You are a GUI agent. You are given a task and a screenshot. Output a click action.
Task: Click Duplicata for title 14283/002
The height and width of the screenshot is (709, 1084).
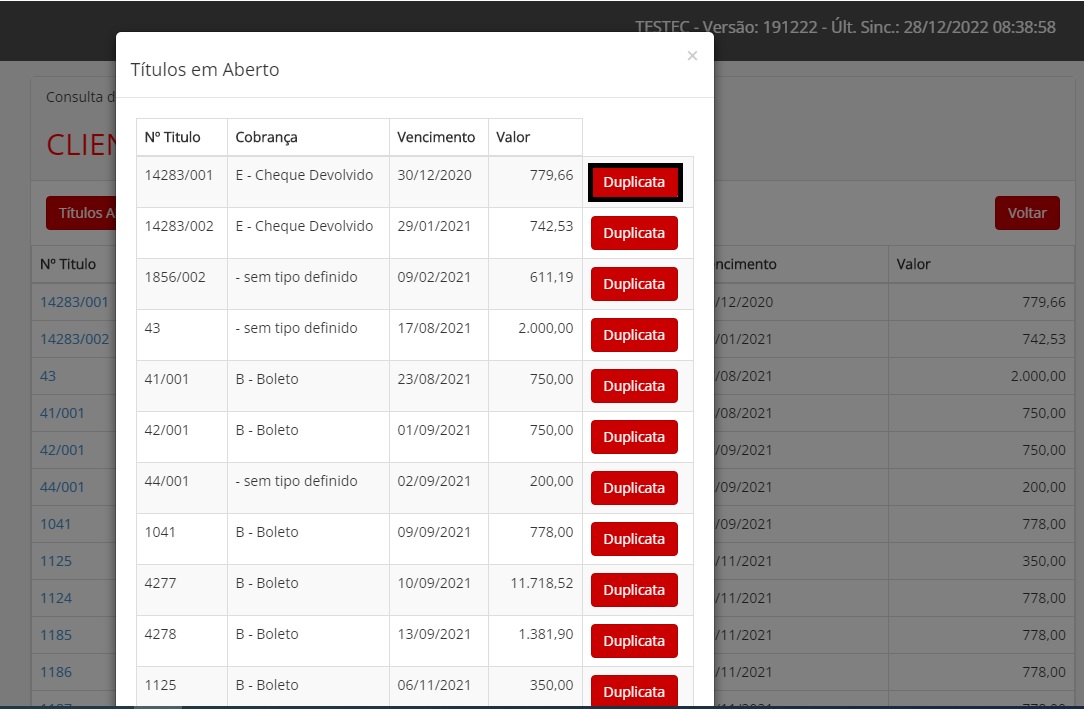point(634,233)
